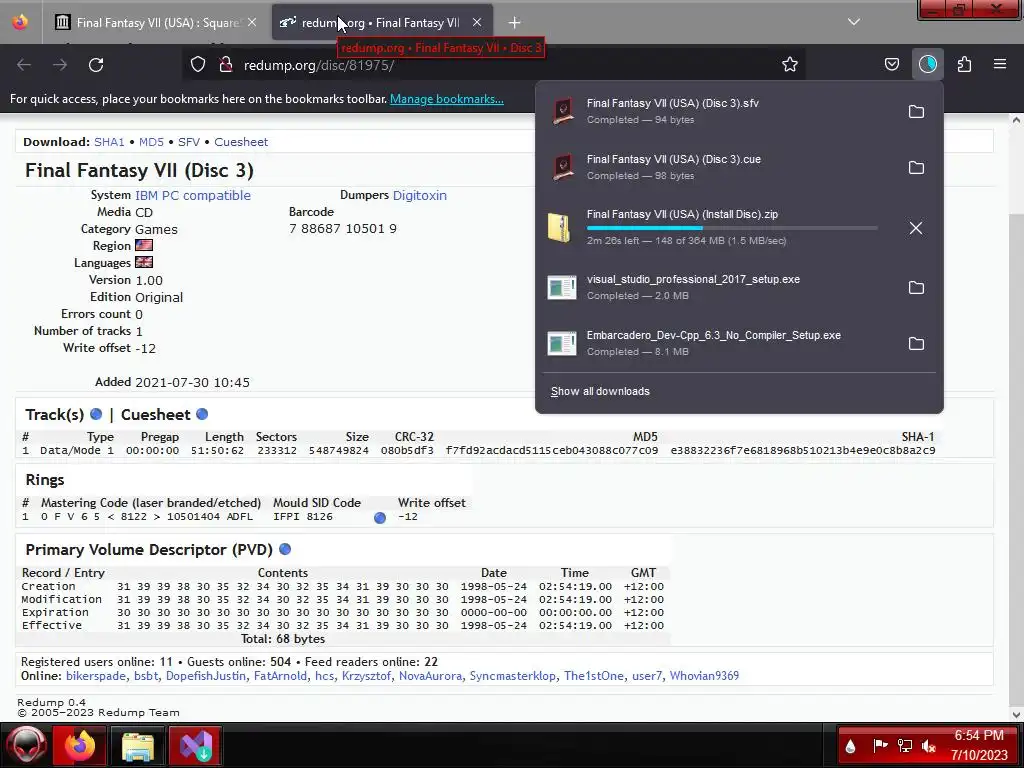This screenshot has height=768, width=1024.
Task: Open user The1stOne profile
Action: [x=594, y=676]
